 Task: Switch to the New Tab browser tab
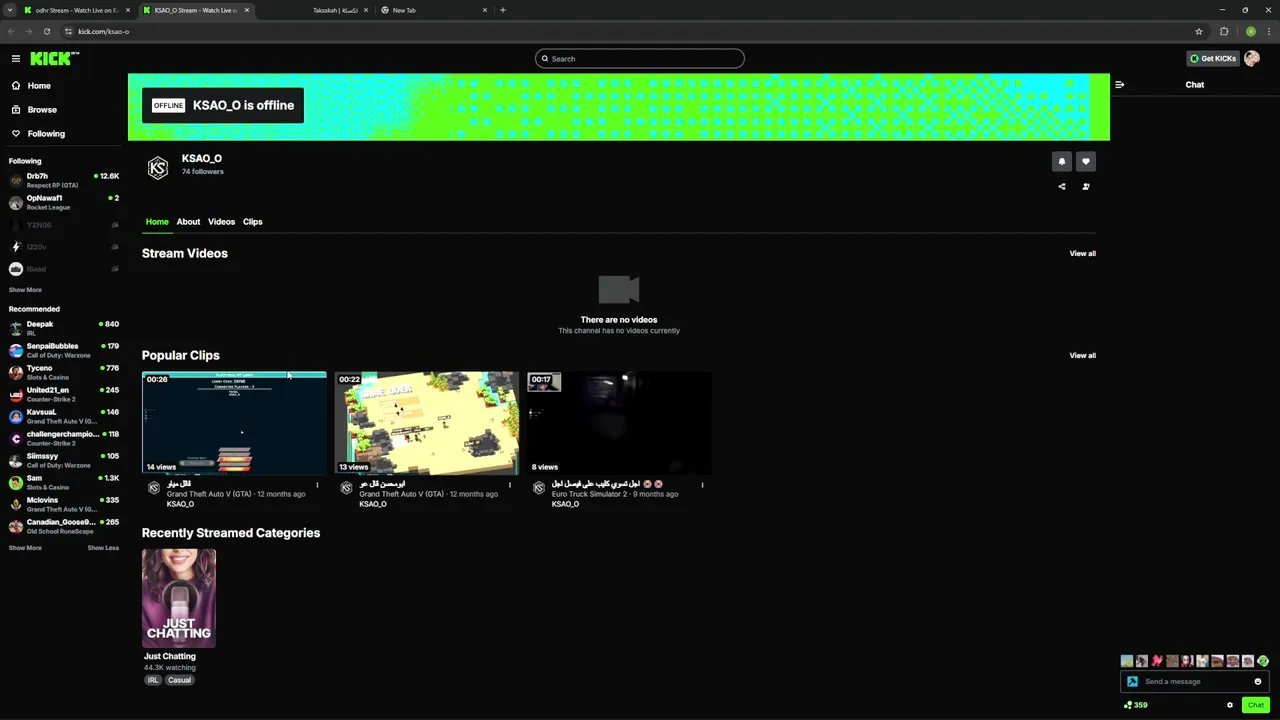[x=433, y=10]
